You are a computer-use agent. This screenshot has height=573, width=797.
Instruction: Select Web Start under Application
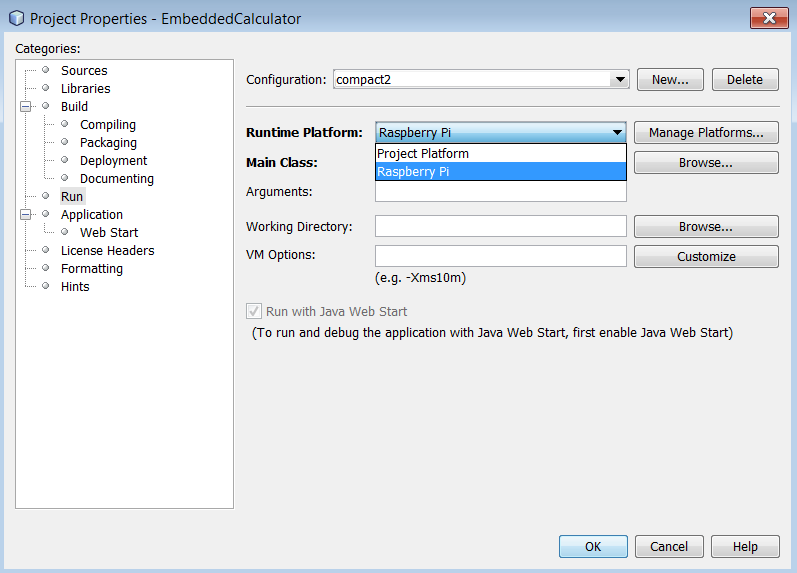[x=109, y=233]
